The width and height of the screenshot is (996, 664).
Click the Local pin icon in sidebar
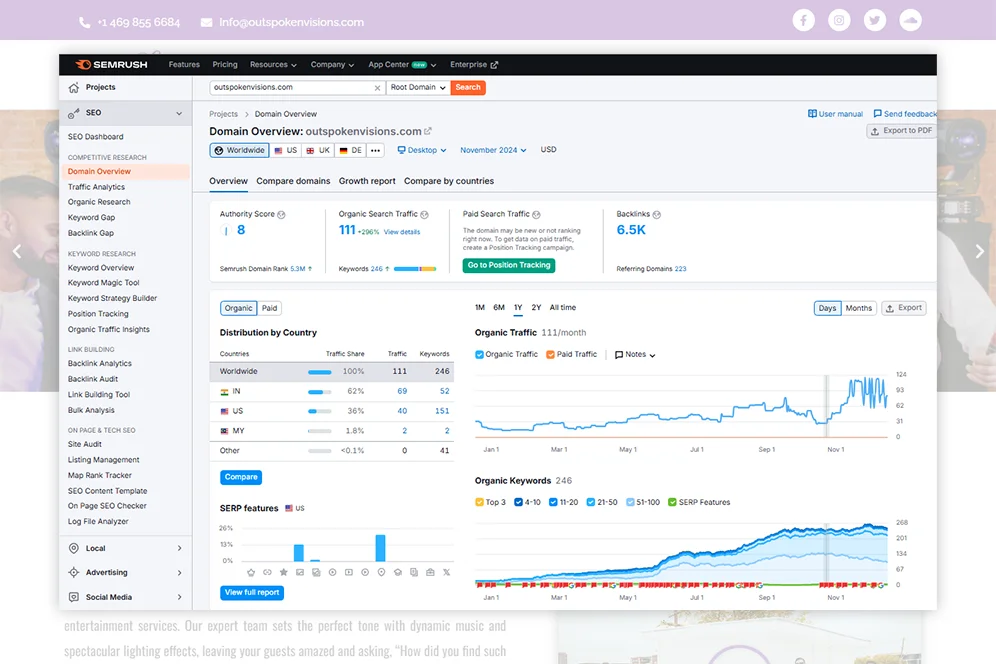74,548
